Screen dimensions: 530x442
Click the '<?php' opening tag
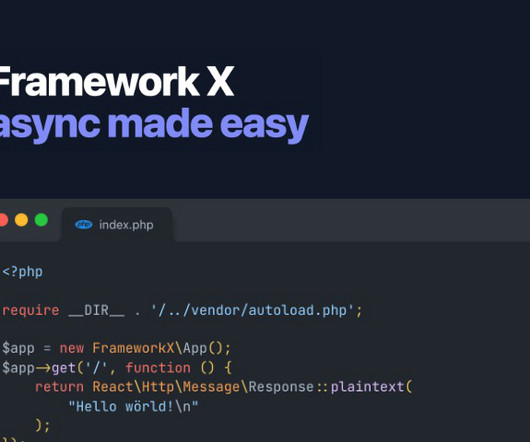tap(23, 272)
